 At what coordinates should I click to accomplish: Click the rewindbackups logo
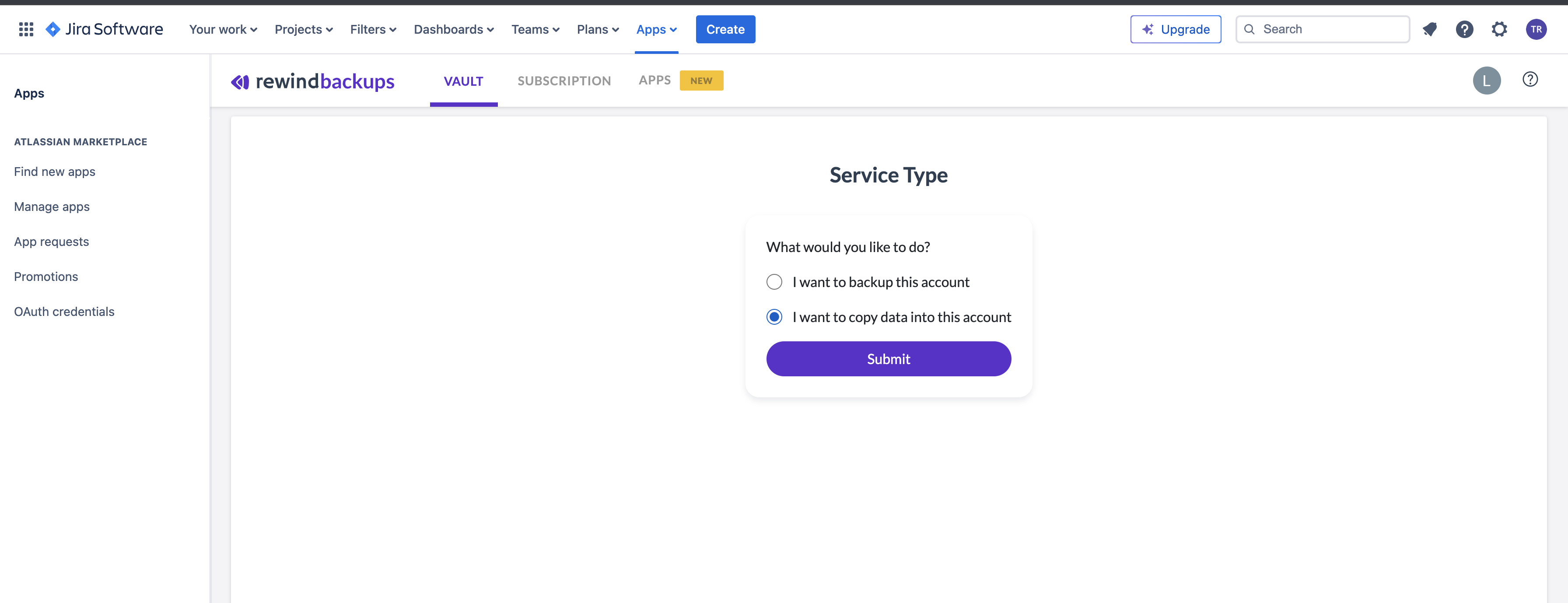[x=312, y=81]
